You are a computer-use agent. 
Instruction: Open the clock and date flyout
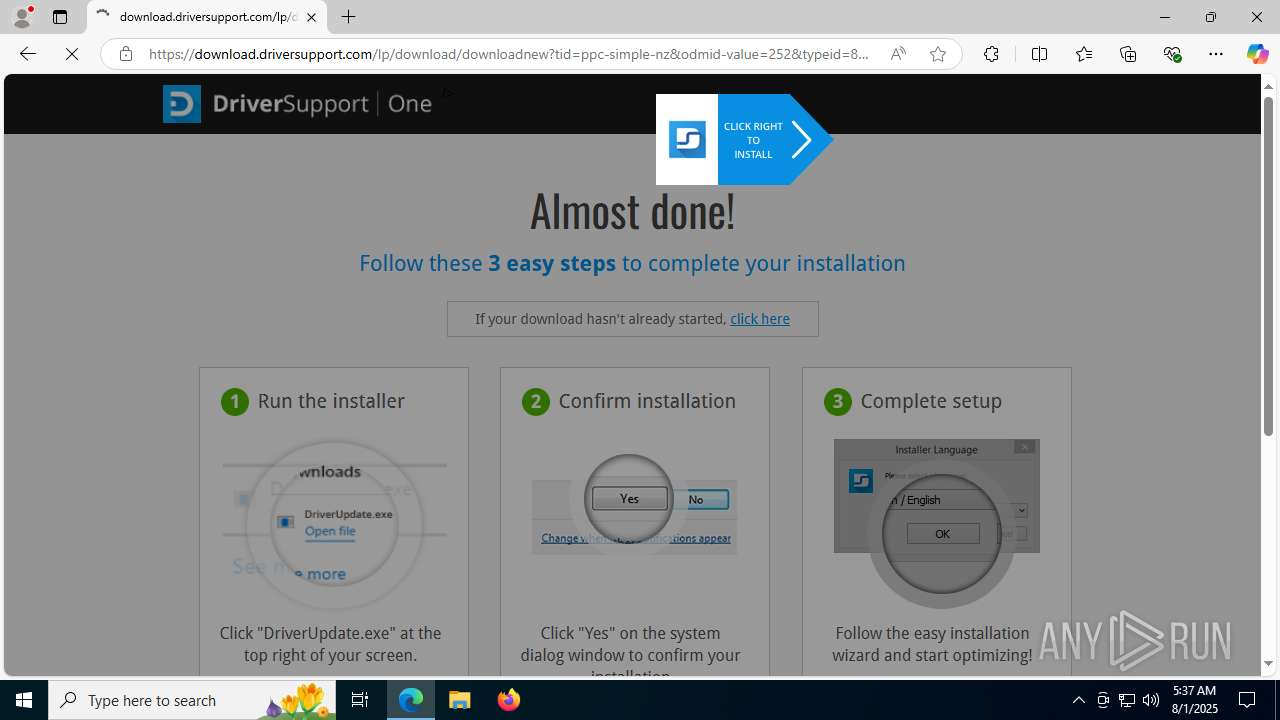click(x=1194, y=700)
